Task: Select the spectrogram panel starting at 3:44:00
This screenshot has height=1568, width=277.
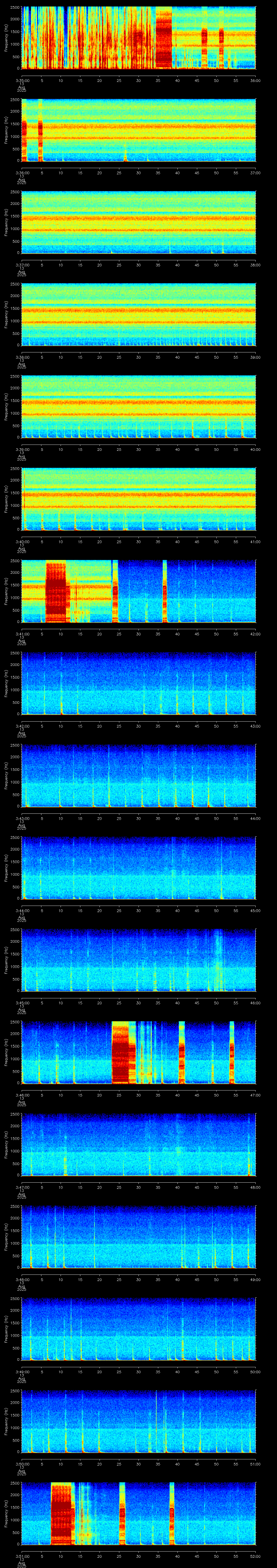Action: (139, 869)
